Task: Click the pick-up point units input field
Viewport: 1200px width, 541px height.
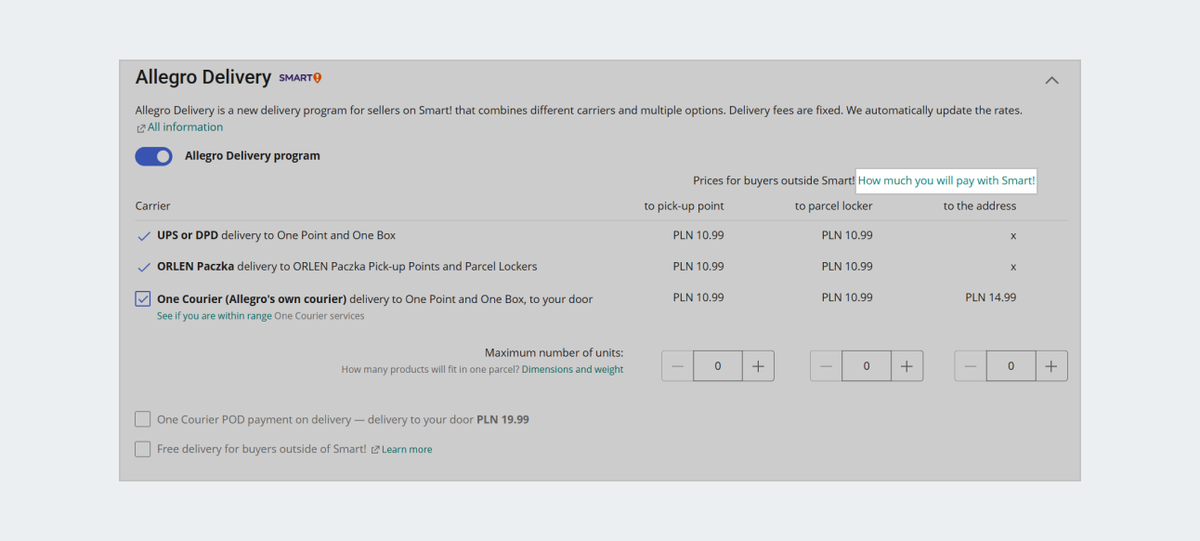Action: click(x=717, y=366)
